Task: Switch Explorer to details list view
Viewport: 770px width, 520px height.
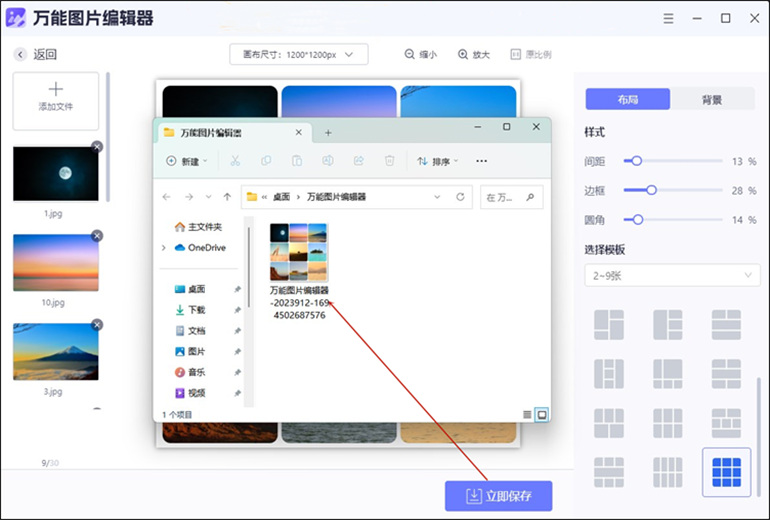Action: (527, 415)
